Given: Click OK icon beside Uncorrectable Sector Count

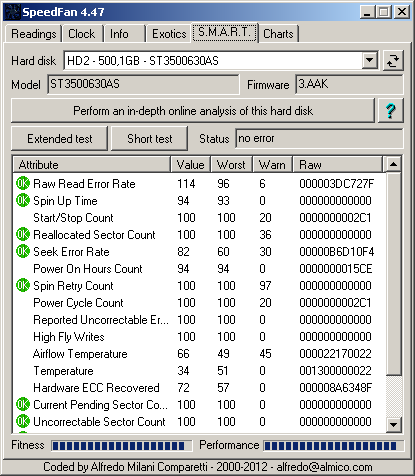Looking at the screenshot, I should (x=23, y=421).
